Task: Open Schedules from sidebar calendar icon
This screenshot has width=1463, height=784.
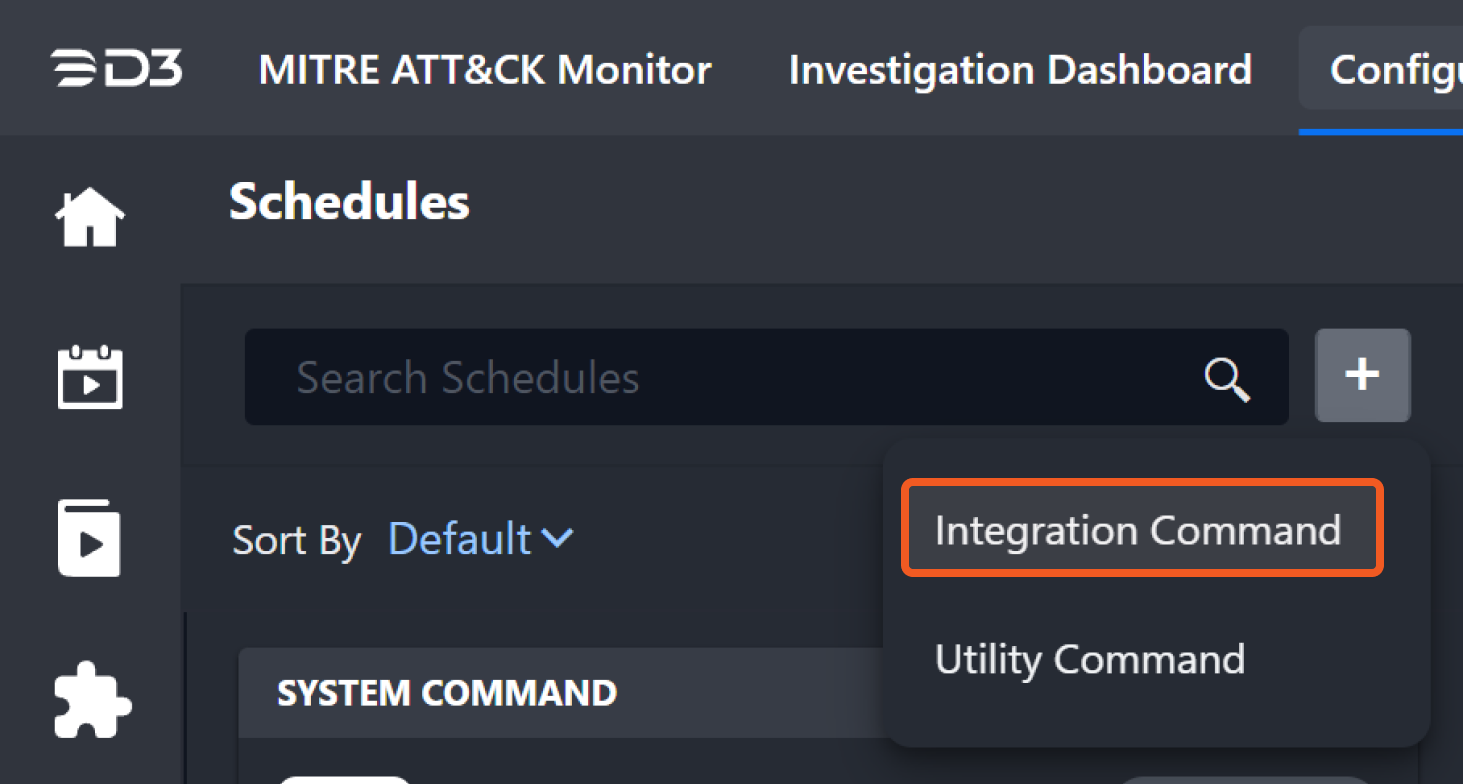Action: point(90,377)
